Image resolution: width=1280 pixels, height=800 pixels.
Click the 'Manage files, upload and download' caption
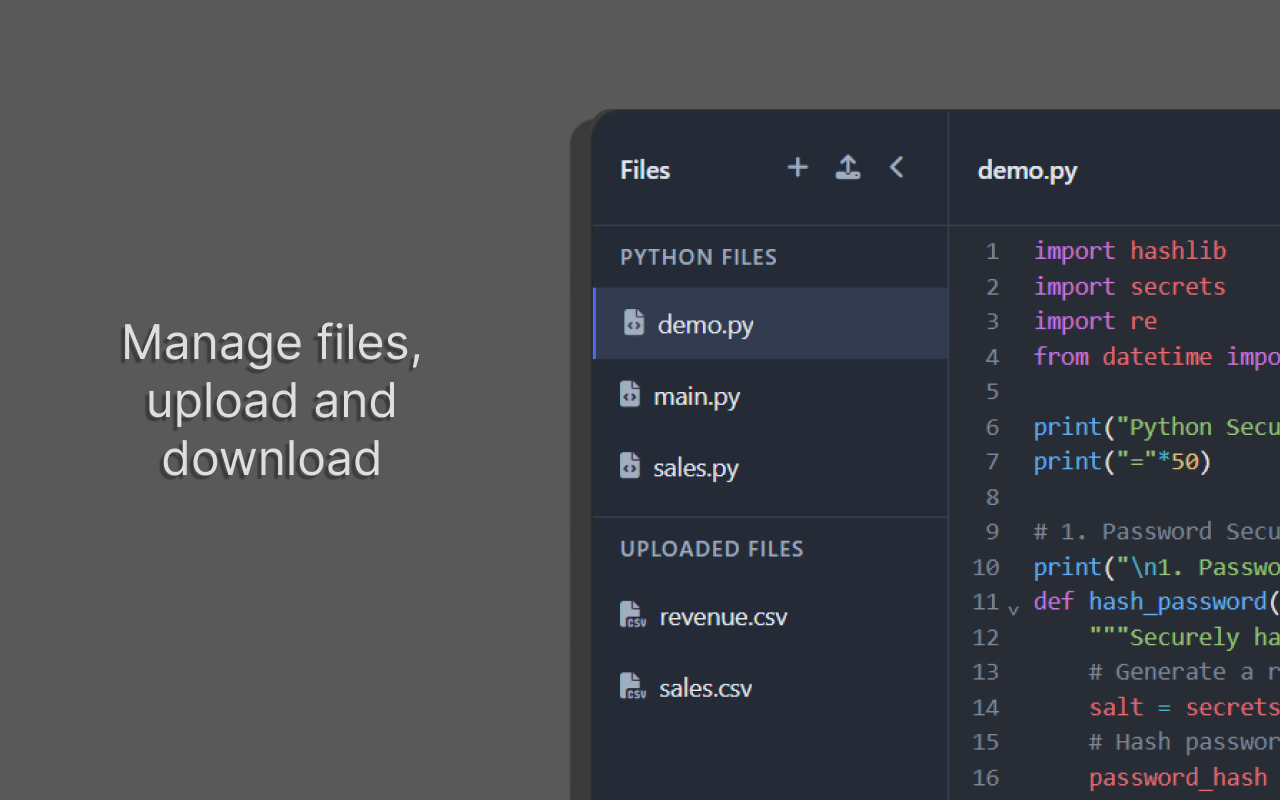(x=271, y=400)
